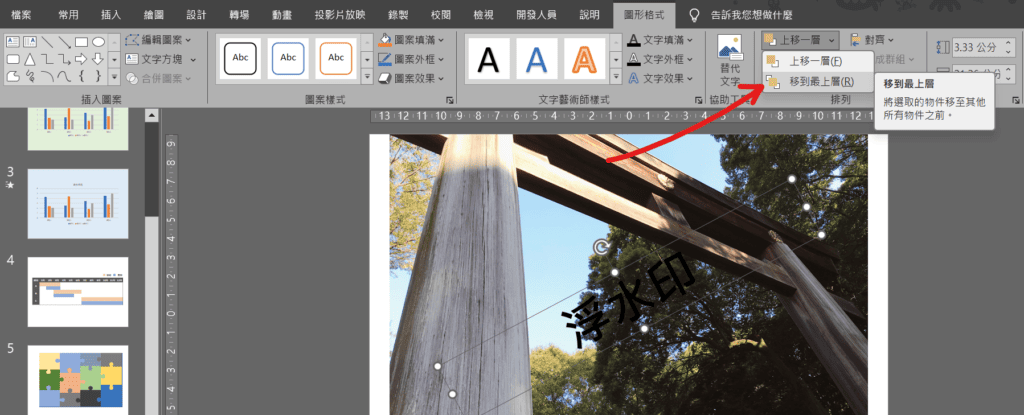Switch to the 插入 tab

click(x=111, y=14)
